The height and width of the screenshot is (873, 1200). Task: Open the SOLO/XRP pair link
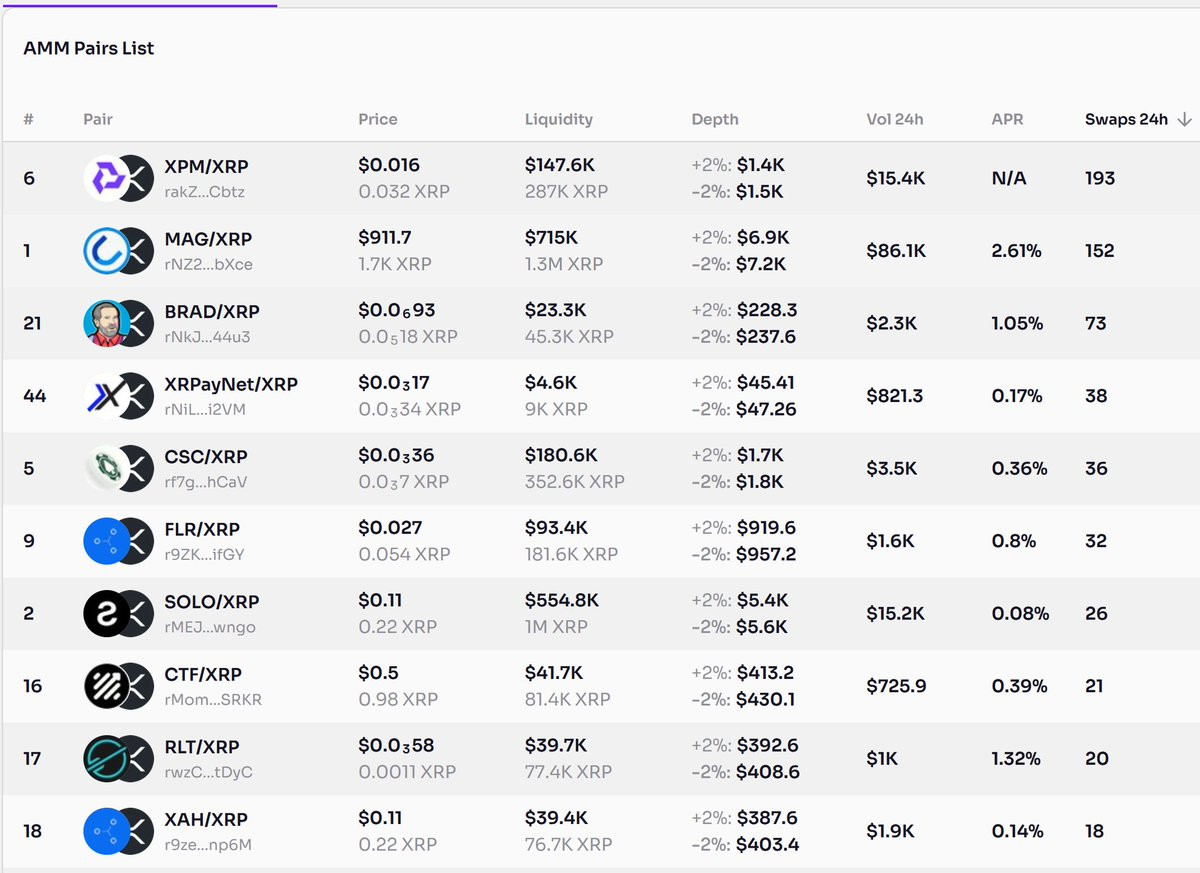point(212,601)
